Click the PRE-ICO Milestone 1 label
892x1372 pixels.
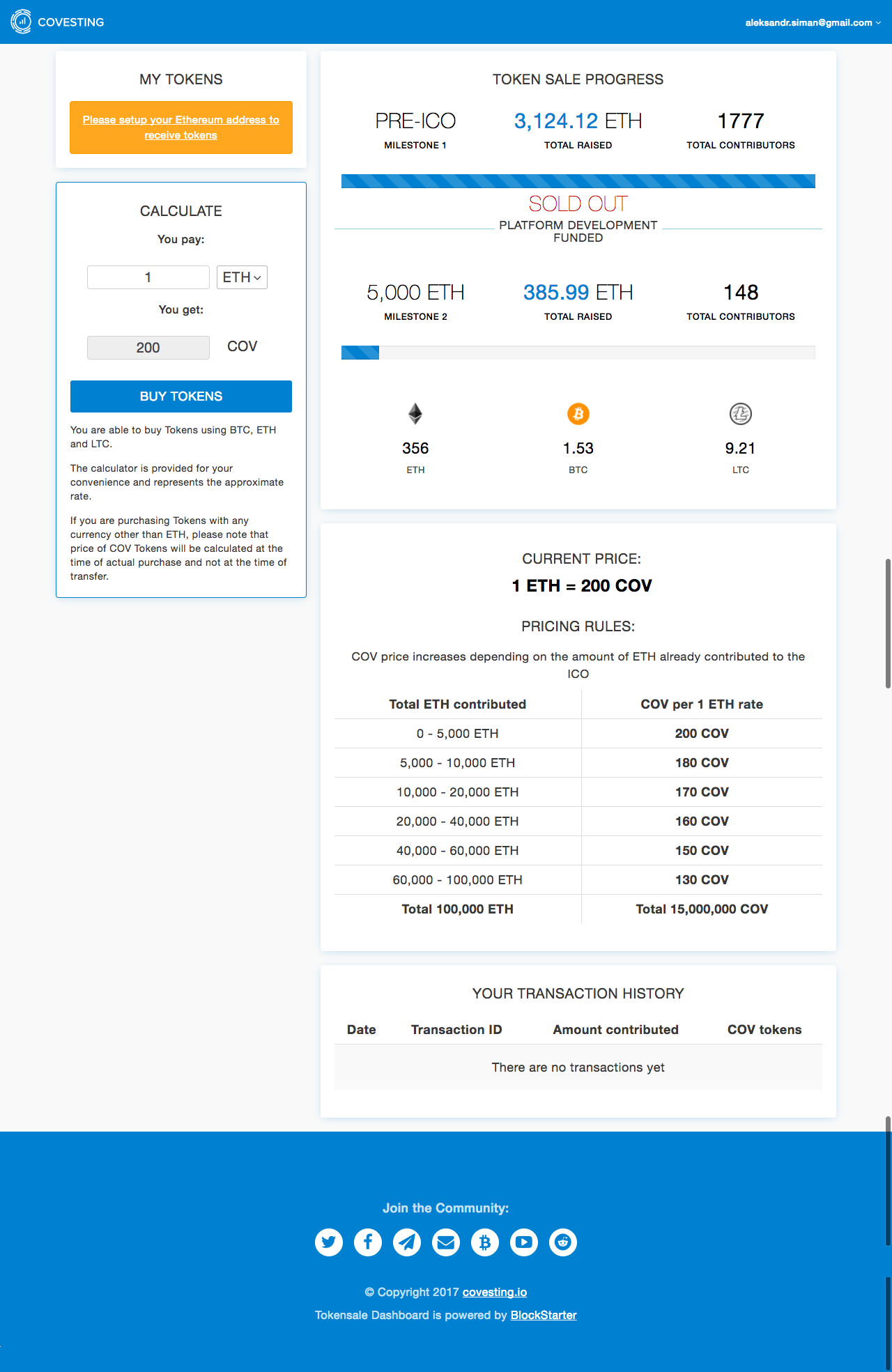coord(415,121)
